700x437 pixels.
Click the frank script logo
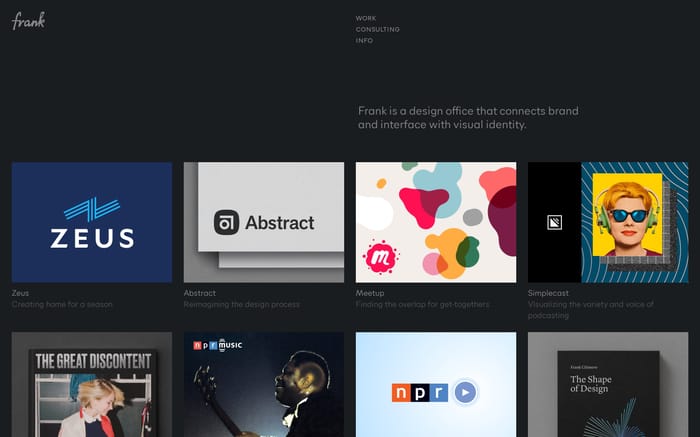(29, 21)
